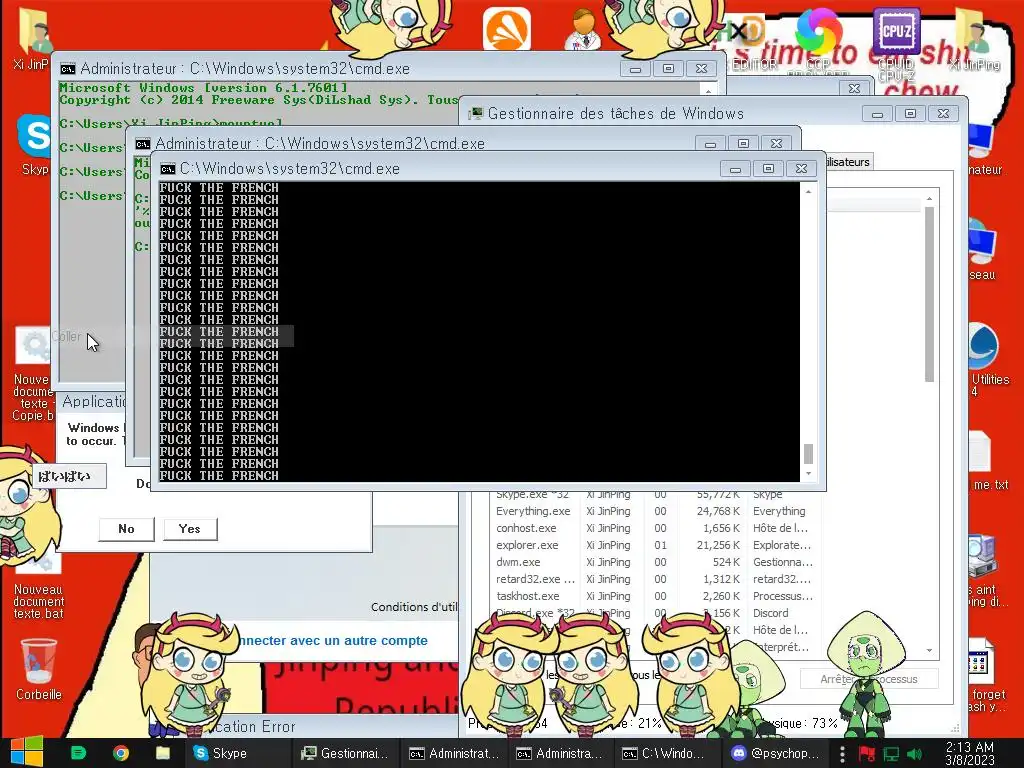
Task: Switch to first Administrateur cmd taskbar button
Action: pyautogui.click(x=454, y=753)
